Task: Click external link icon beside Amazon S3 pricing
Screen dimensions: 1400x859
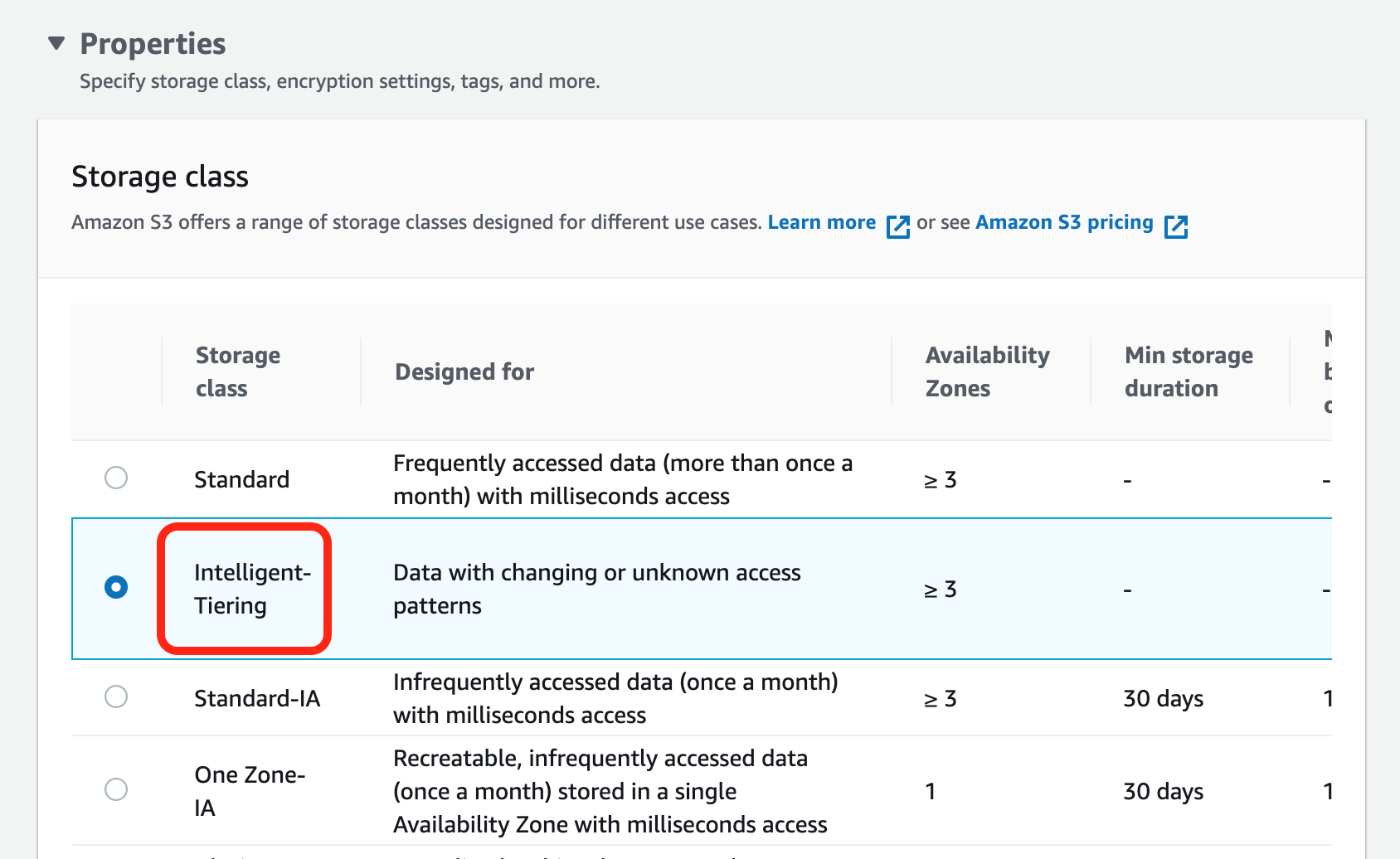Action: [1175, 226]
